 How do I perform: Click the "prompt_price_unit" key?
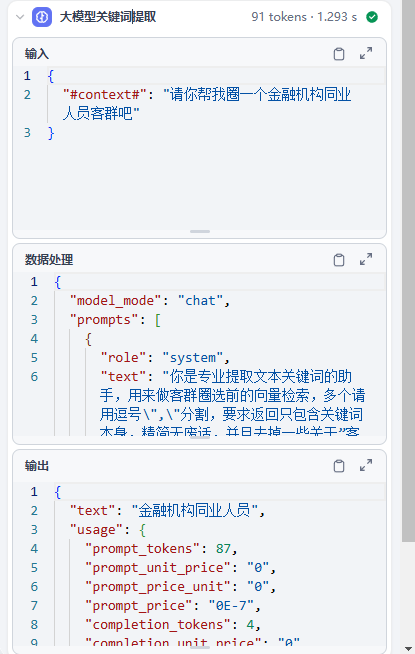(x=158, y=587)
